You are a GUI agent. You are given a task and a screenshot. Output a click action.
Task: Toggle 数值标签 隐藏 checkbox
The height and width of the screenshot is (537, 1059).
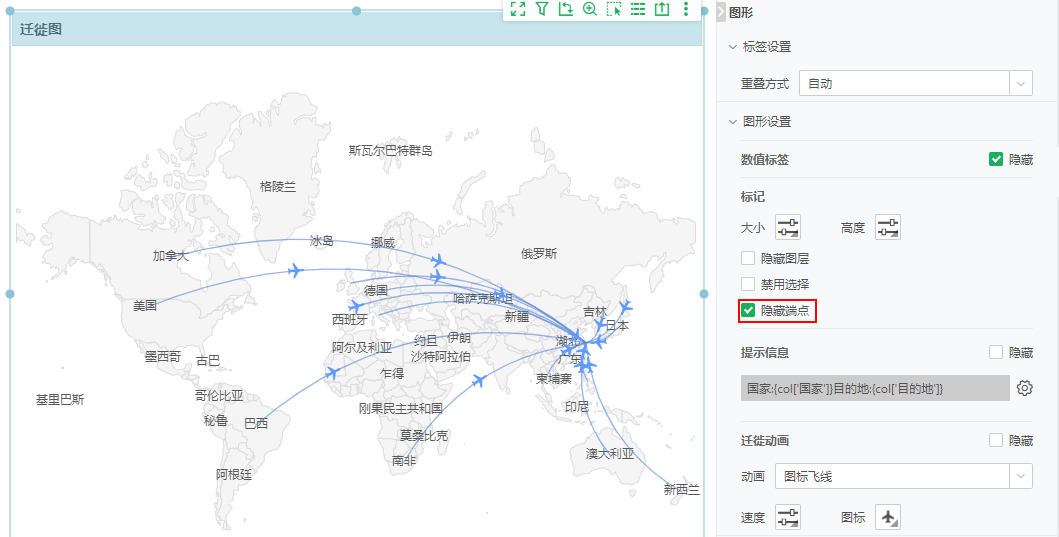tap(995, 159)
